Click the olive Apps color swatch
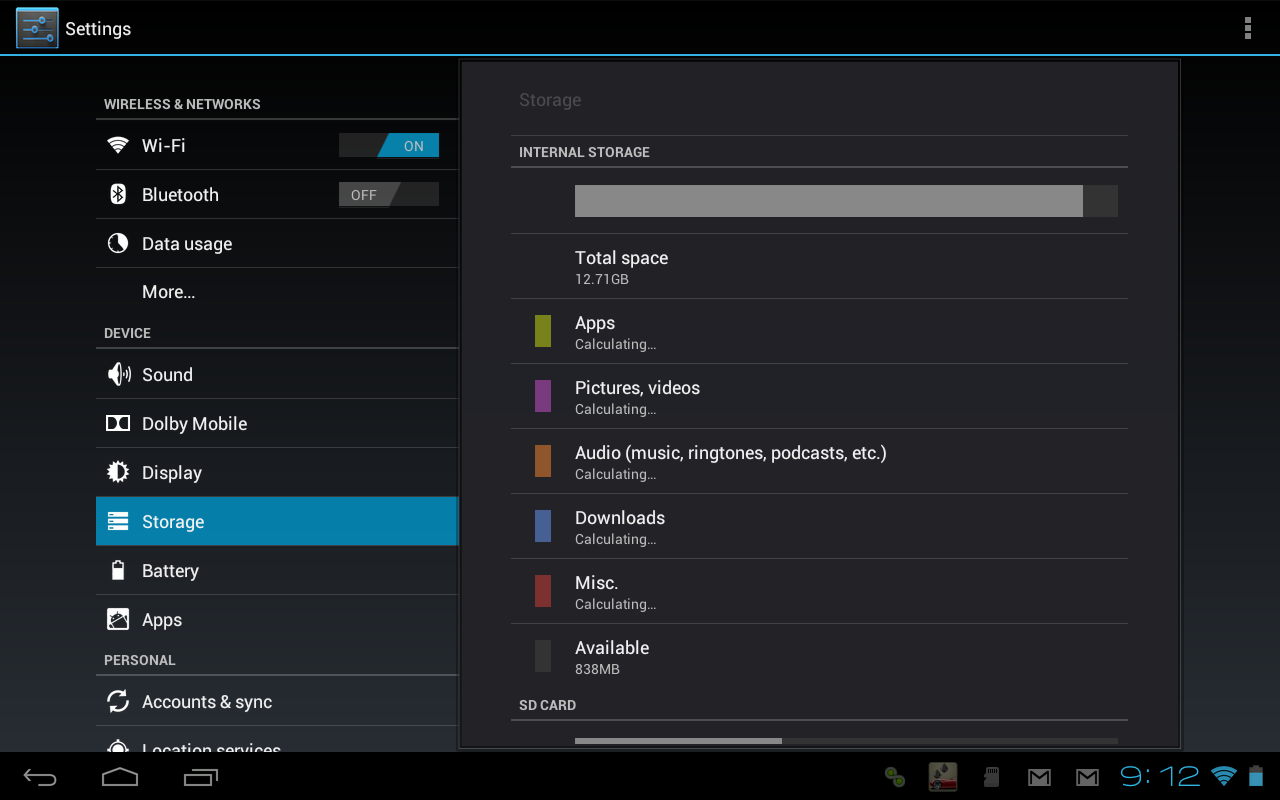 point(543,331)
